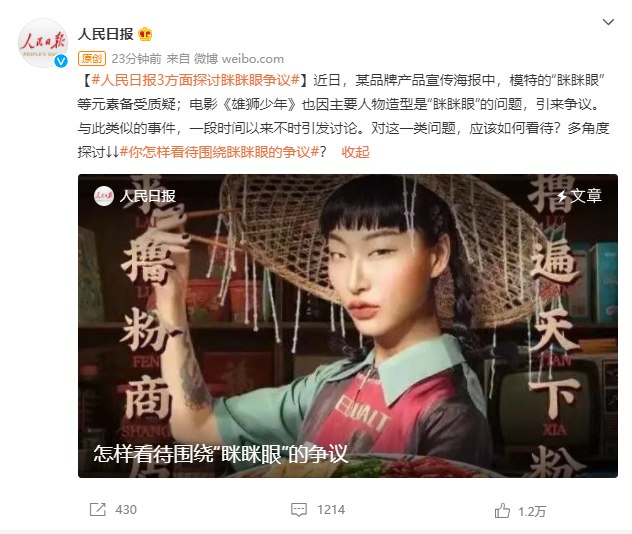632x534 pixels.
Task: Open the article cover image
Action: 348,326
